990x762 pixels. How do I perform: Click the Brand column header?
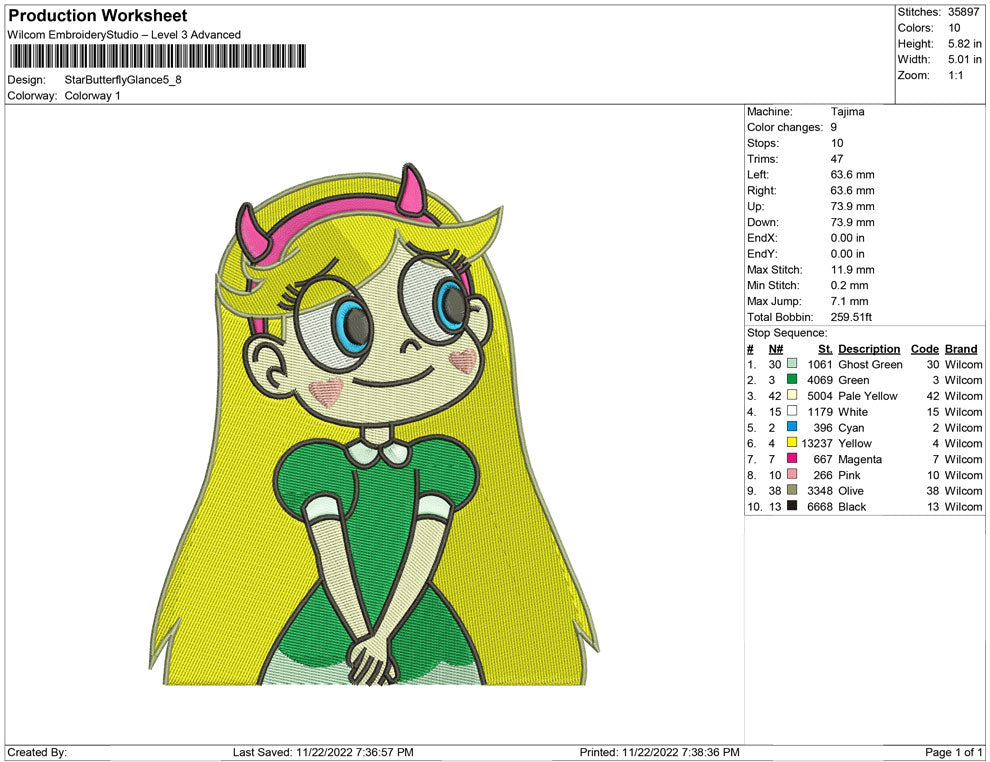[x=961, y=349]
